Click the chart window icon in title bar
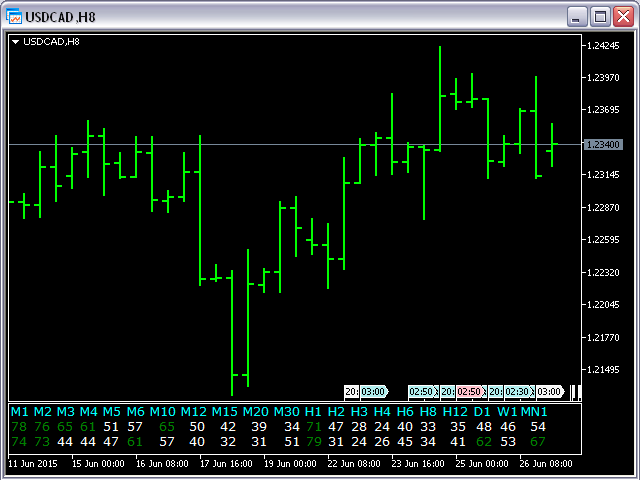 point(13,17)
